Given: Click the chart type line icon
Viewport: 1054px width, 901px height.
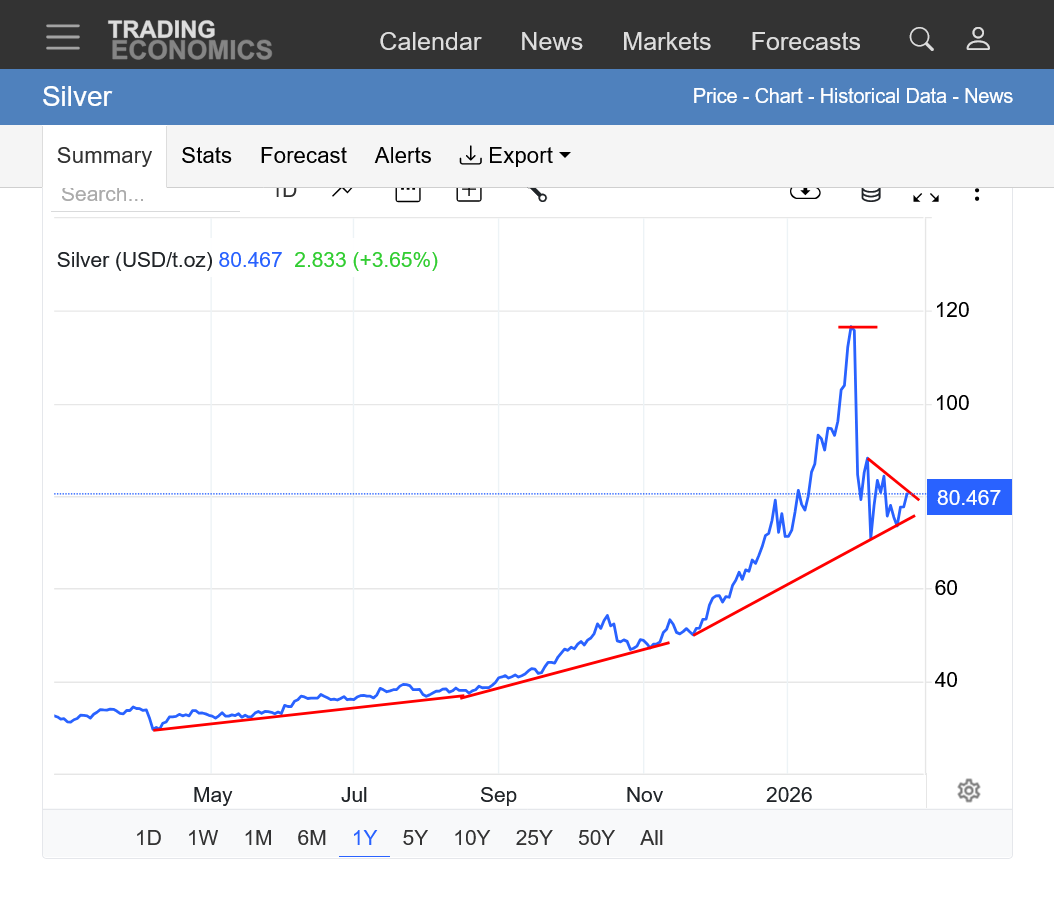Looking at the screenshot, I should coord(343,192).
